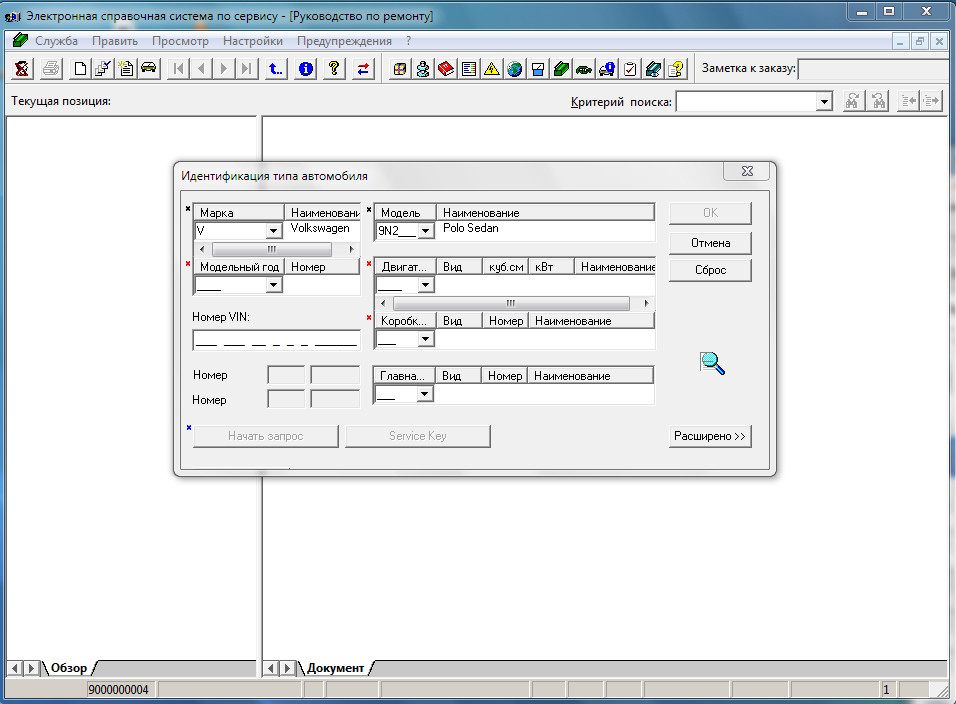Click the blue info circle toolbar icon
956x704 pixels.
[x=306, y=69]
